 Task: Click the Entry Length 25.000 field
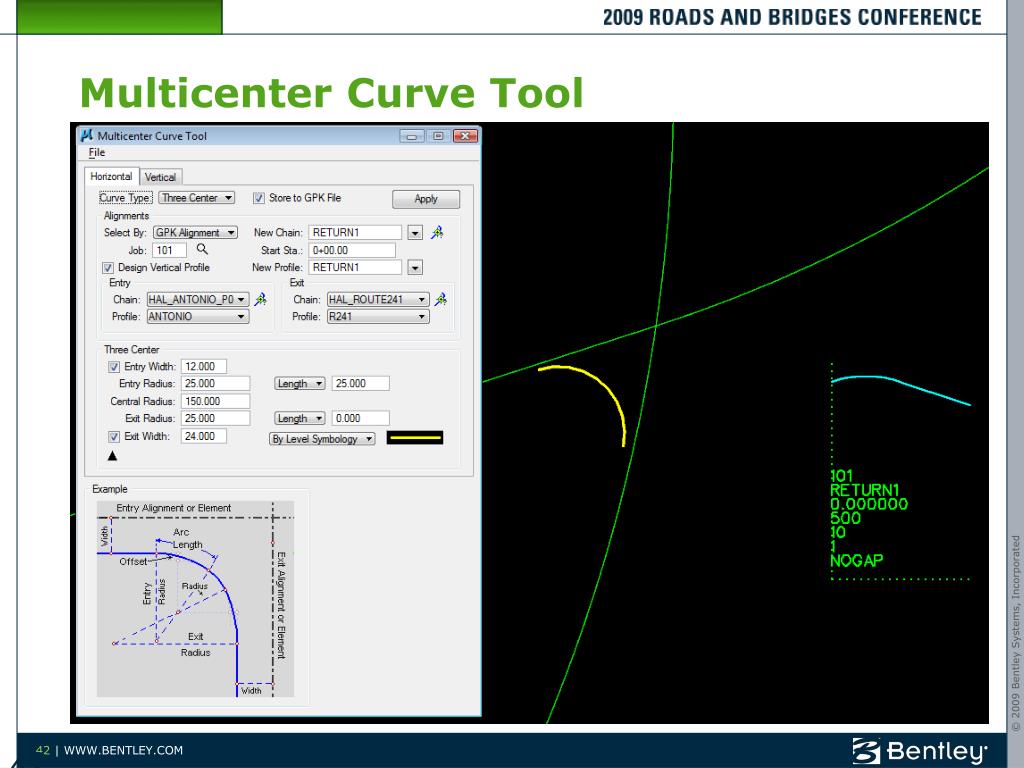tap(360, 383)
